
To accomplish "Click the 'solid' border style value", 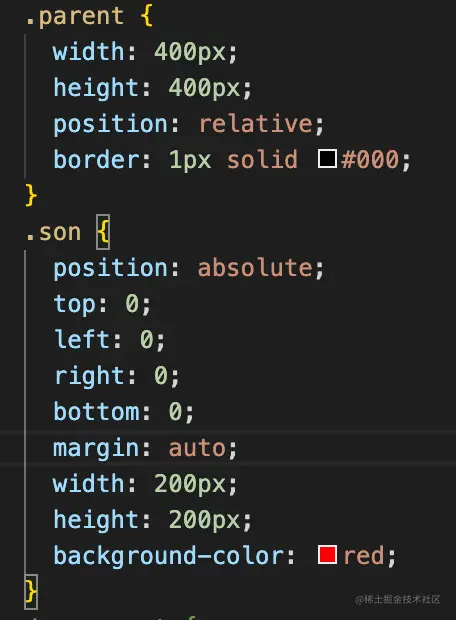I will 262,159.
